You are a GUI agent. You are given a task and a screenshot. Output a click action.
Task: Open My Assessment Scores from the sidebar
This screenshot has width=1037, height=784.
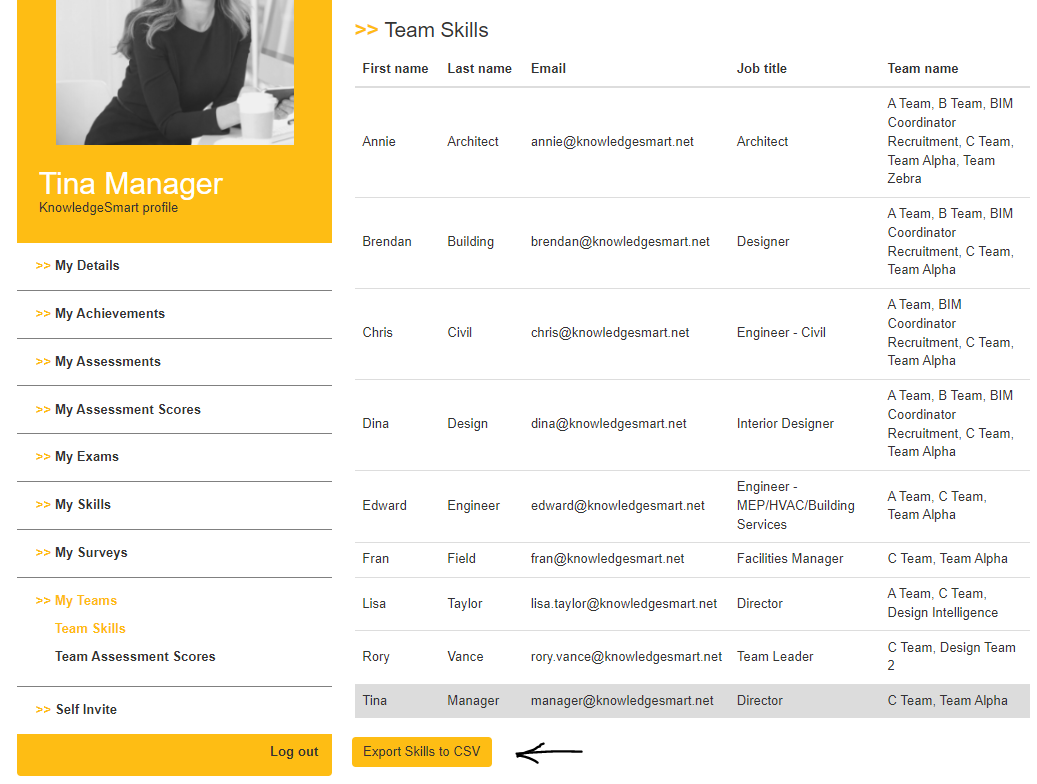pos(130,409)
